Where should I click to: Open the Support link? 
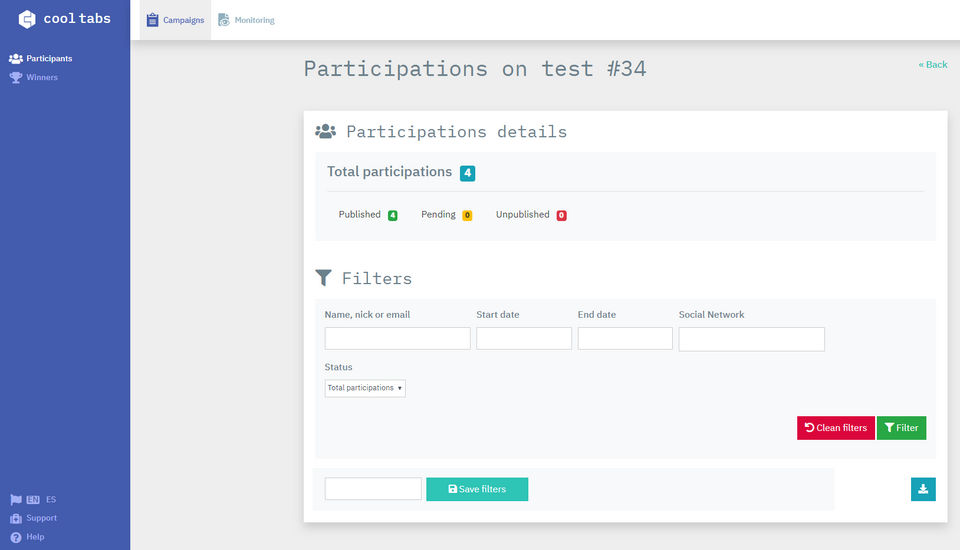tap(42, 518)
